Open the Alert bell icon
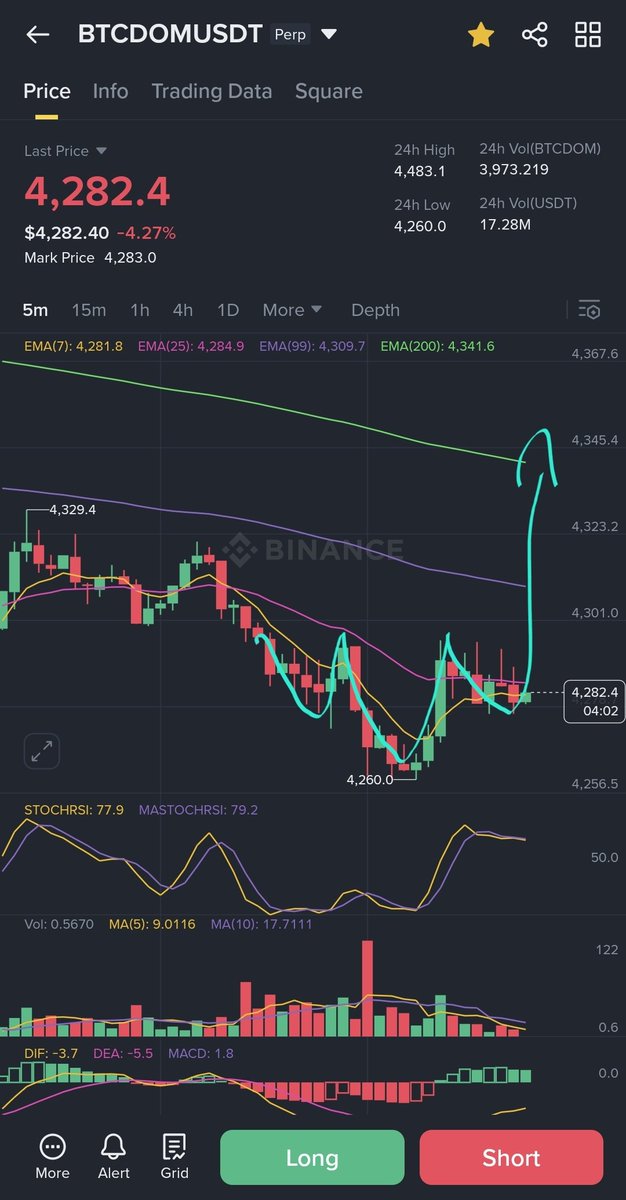The image size is (626, 1200). (x=114, y=1156)
